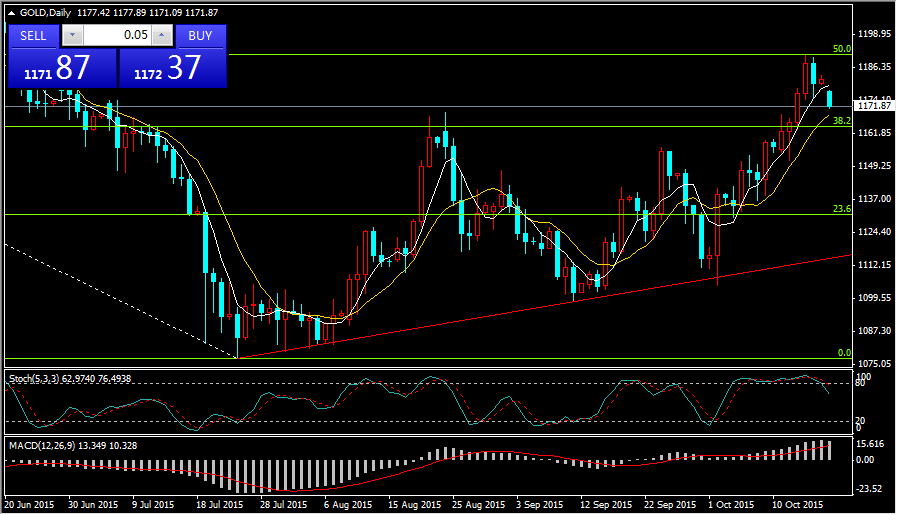Click the 1 Oct 2015 date label

pyautogui.click(x=731, y=505)
